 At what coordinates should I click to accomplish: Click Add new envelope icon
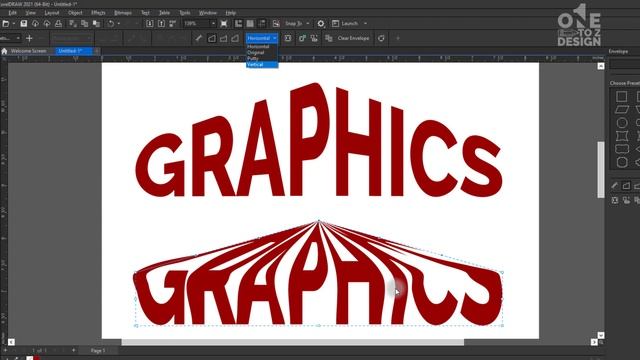(x=302, y=38)
